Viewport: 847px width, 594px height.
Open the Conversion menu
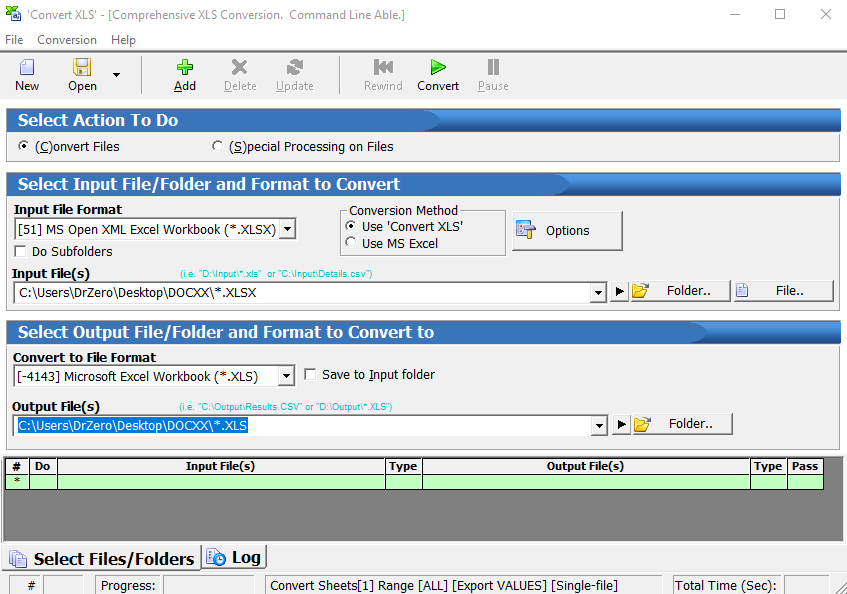(x=67, y=40)
